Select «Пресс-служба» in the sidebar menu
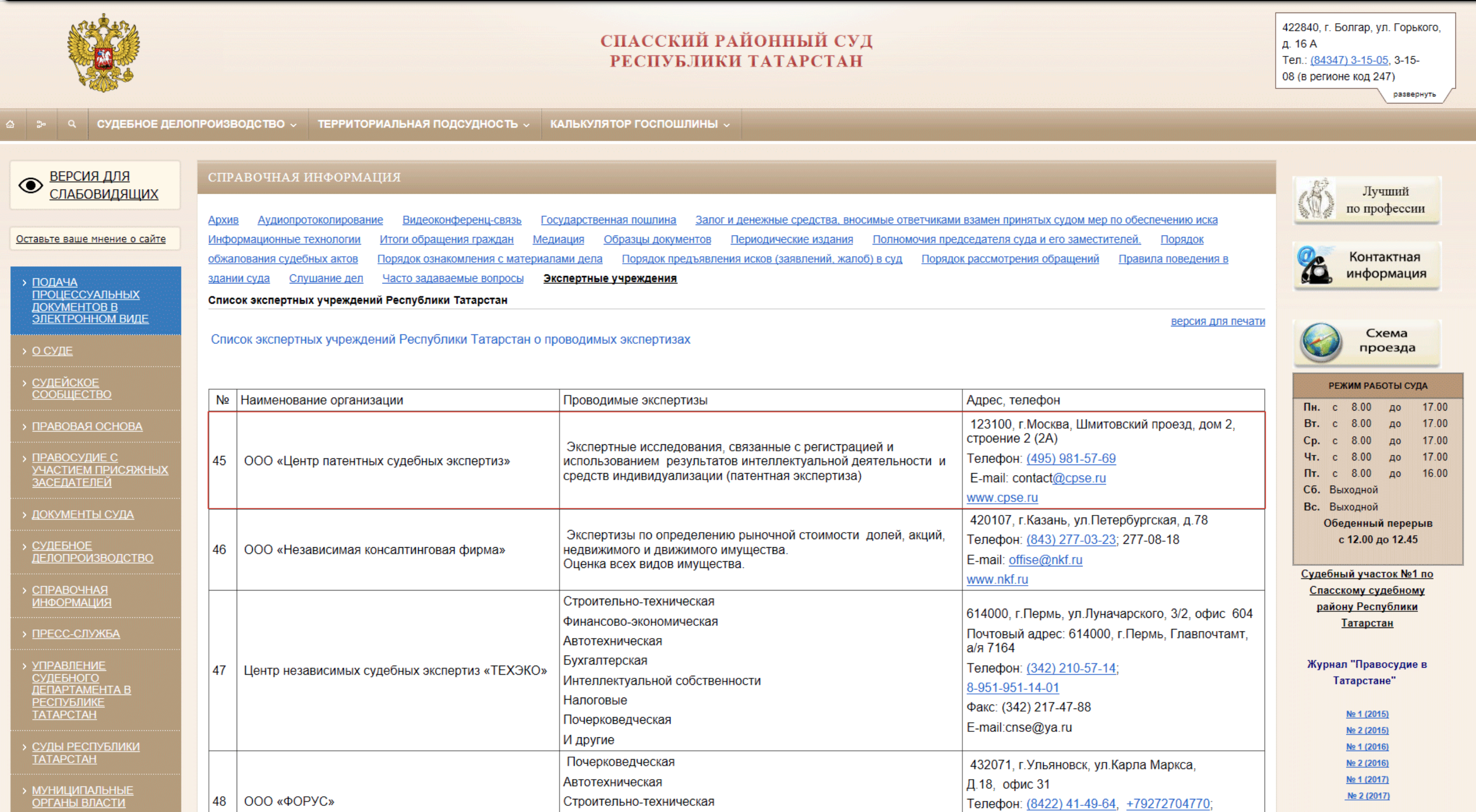Screen dimensions: 1476x812 (75, 633)
